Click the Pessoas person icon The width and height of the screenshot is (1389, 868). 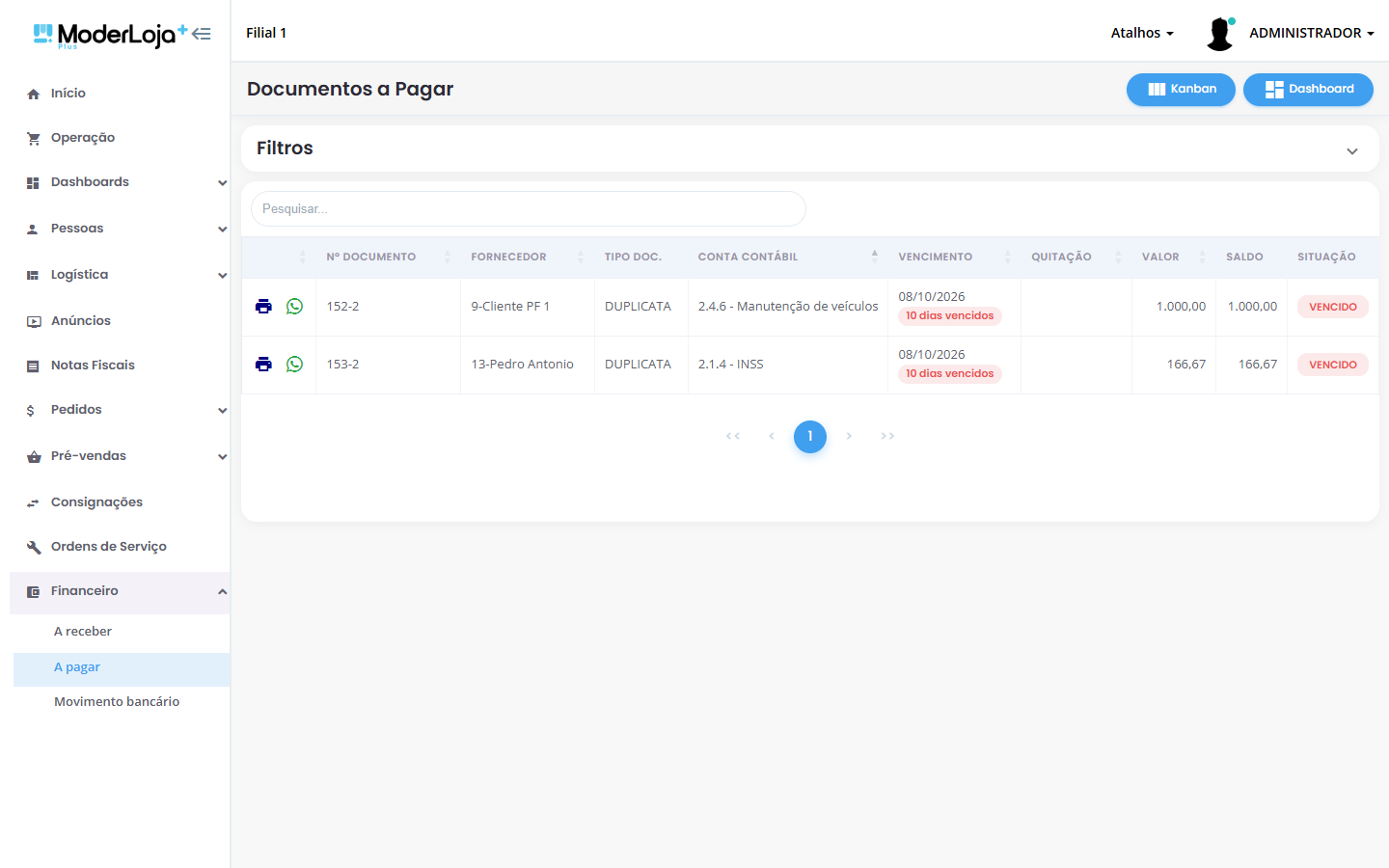[x=33, y=229]
